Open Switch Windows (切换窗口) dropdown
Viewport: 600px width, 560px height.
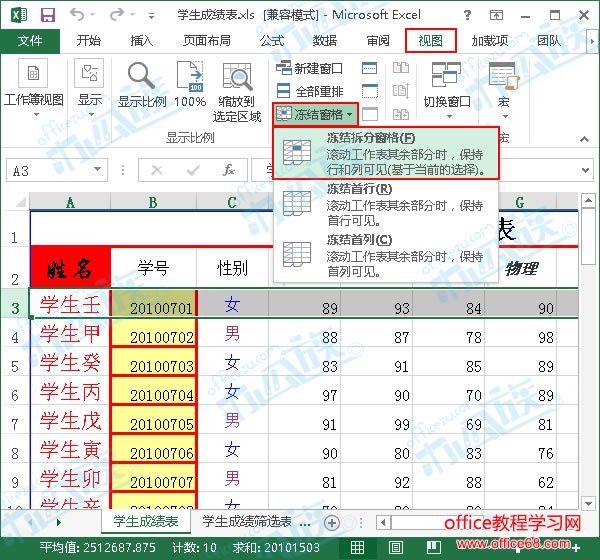447,90
